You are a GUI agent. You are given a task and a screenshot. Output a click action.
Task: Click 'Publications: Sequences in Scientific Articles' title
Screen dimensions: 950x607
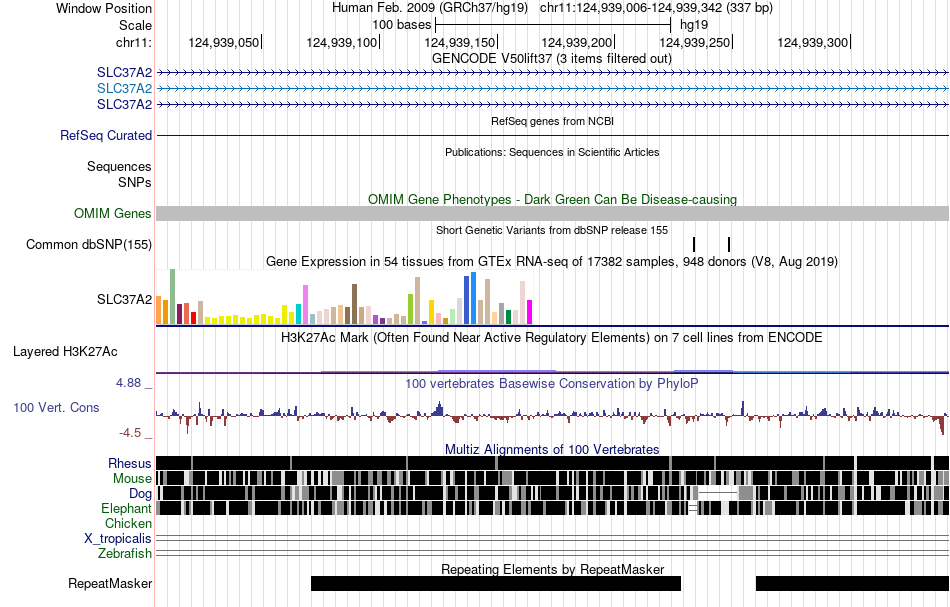(552, 152)
